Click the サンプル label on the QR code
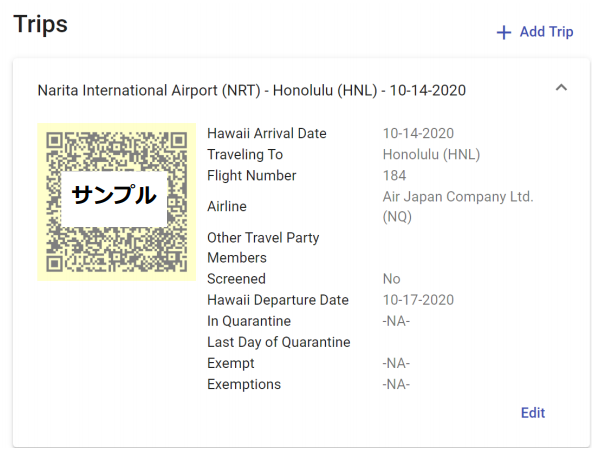 tap(114, 195)
